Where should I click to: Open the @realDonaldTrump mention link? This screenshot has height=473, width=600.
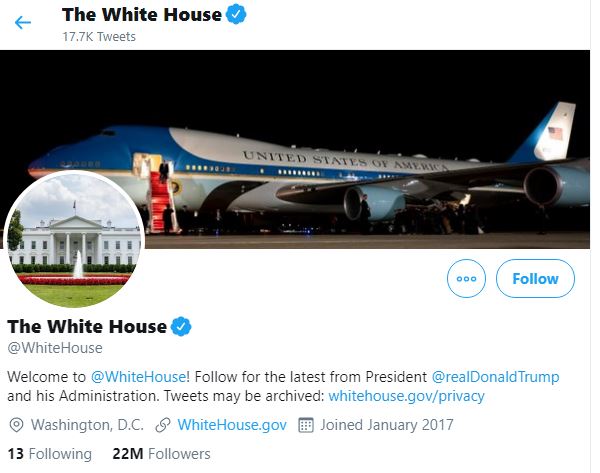tap(495, 376)
